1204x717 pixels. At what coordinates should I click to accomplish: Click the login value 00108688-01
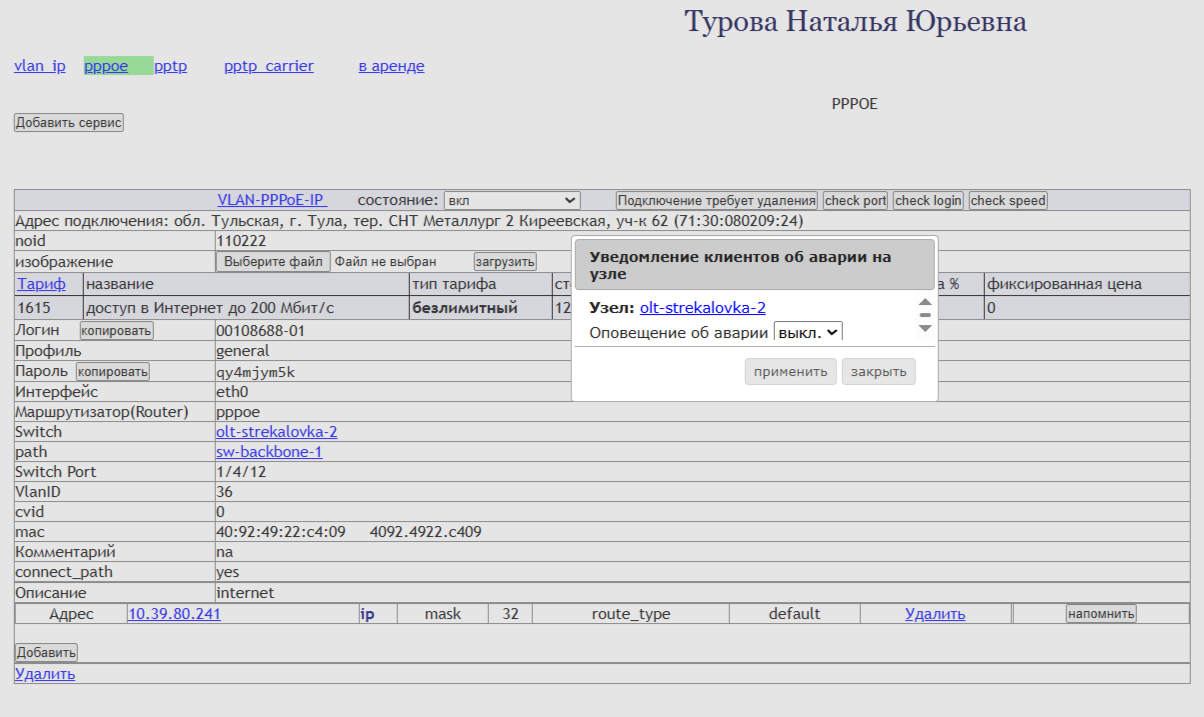click(261, 331)
